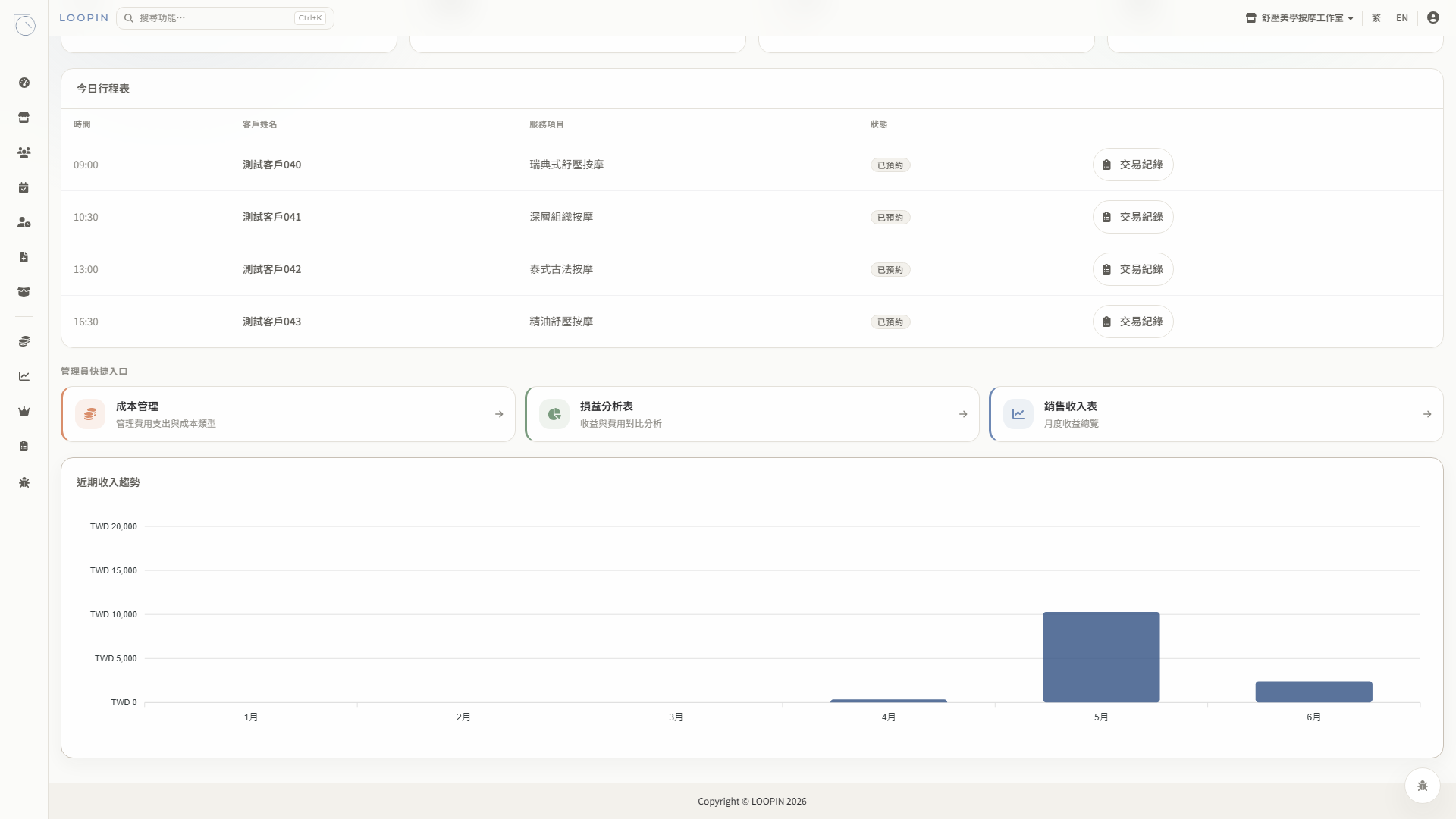This screenshot has width=1456, height=819.
Task: Click the 16:30 time cell
Action: 86,322
